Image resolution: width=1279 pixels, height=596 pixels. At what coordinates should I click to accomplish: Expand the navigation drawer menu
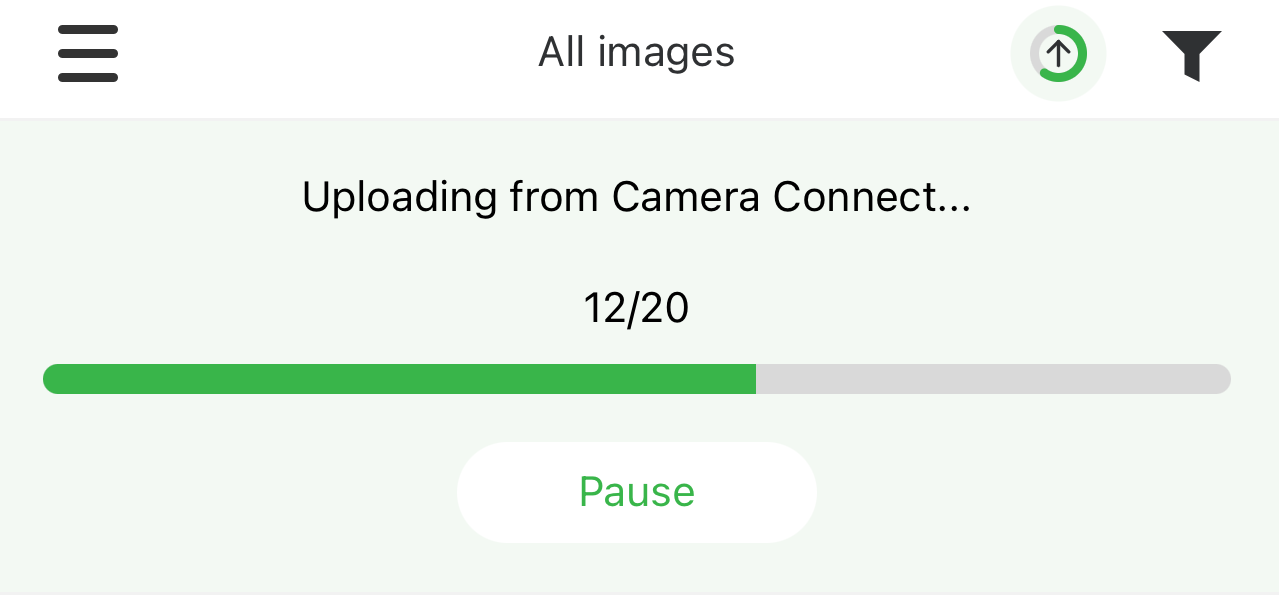[x=88, y=53]
